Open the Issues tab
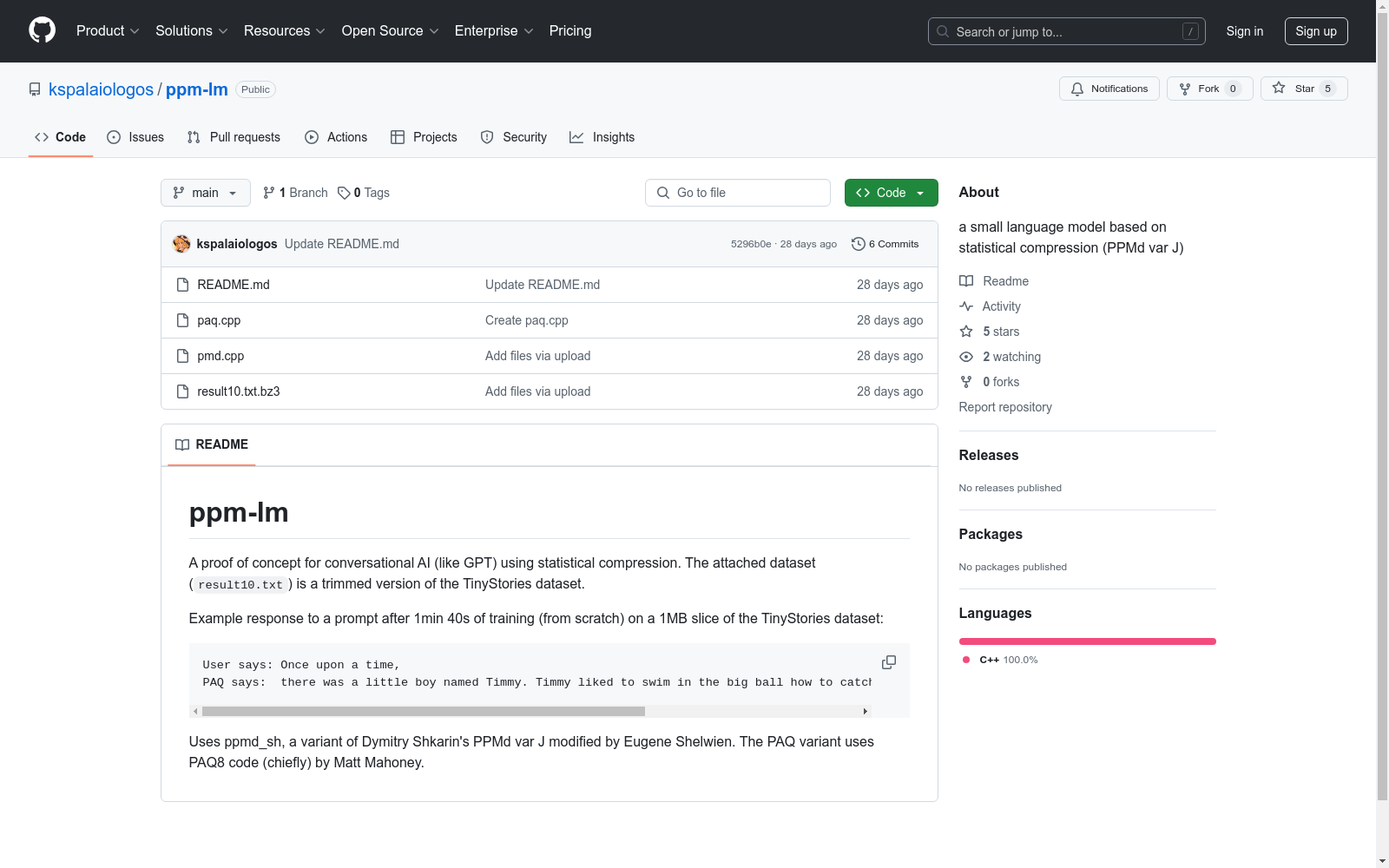This screenshot has height=868, width=1389. [x=135, y=137]
